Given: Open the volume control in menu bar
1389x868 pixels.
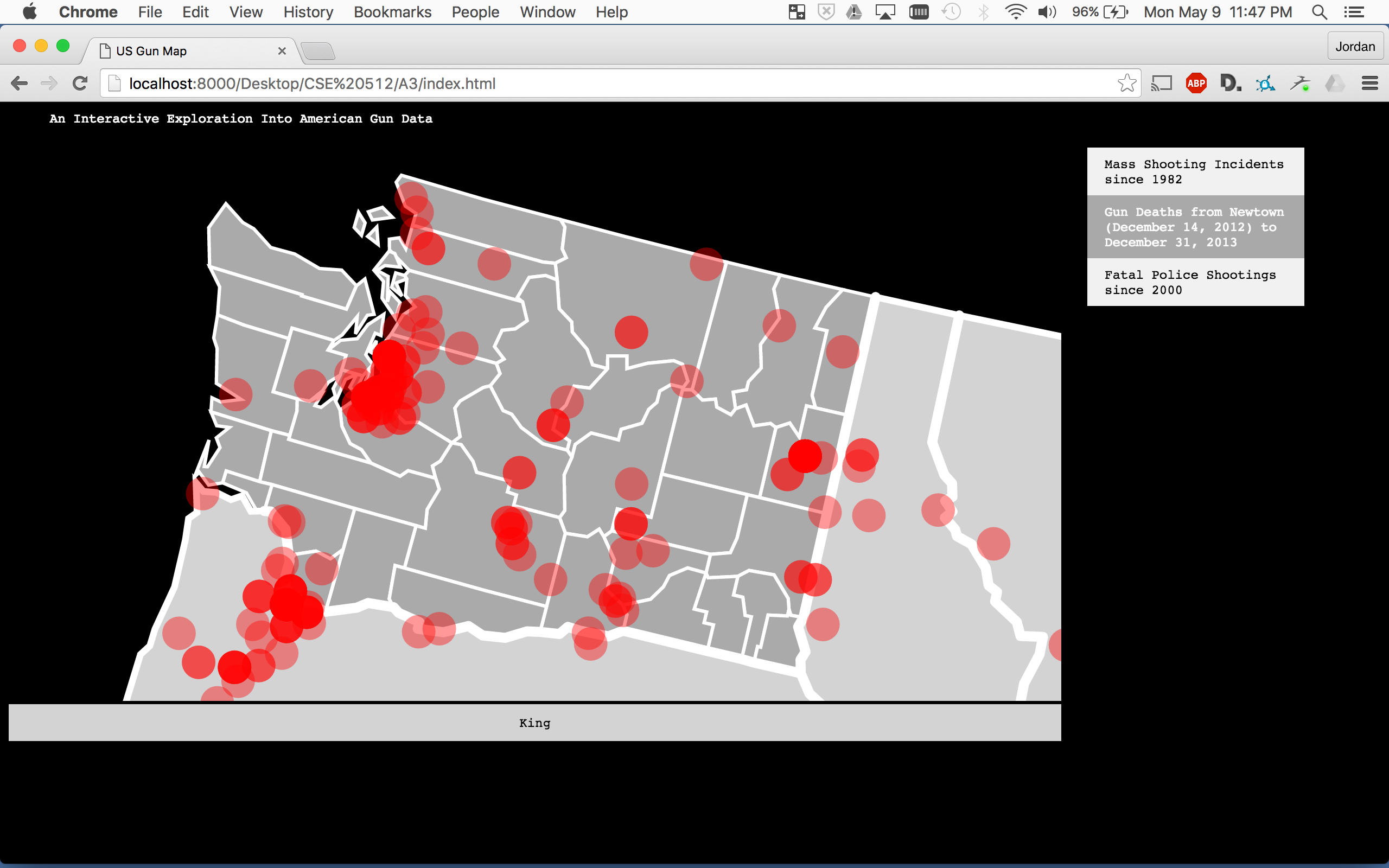Looking at the screenshot, I should coord(1047,12).
